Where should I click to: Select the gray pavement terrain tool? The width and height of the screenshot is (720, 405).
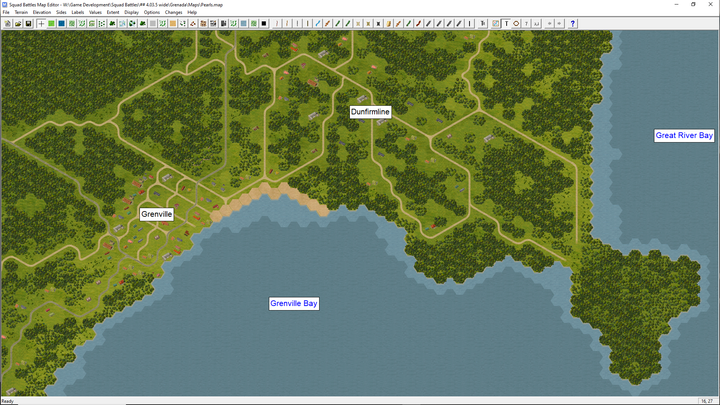[153, 23]
